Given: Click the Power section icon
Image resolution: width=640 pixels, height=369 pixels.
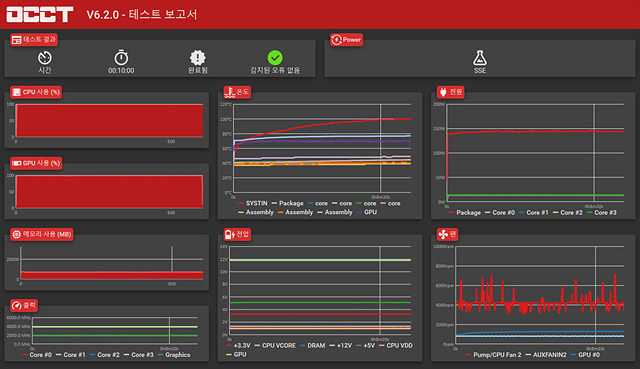Looking at the screenshot, I should [x=336, y=40].
